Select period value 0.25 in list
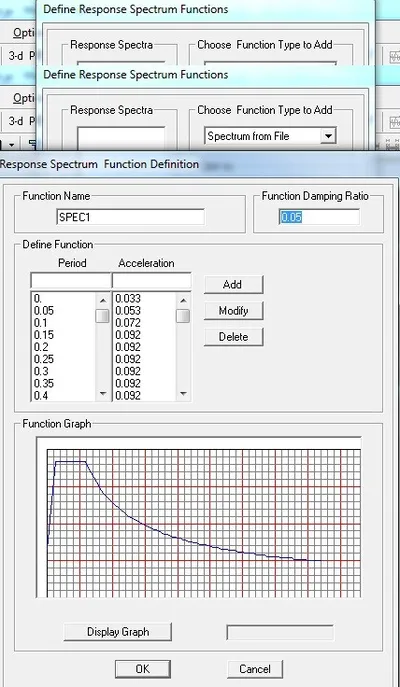Viewport: 400px width, 687px height. click(44, 359)
